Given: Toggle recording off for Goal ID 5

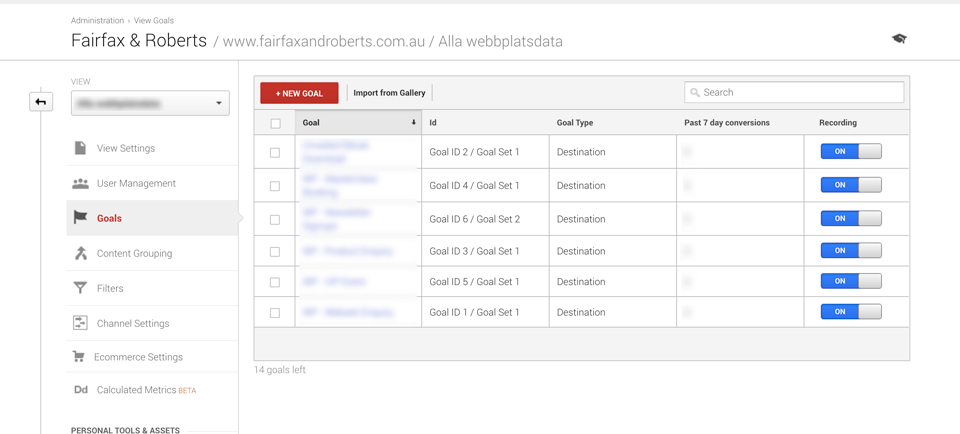Looking at the screenshot, I should [x=851, y=281].
